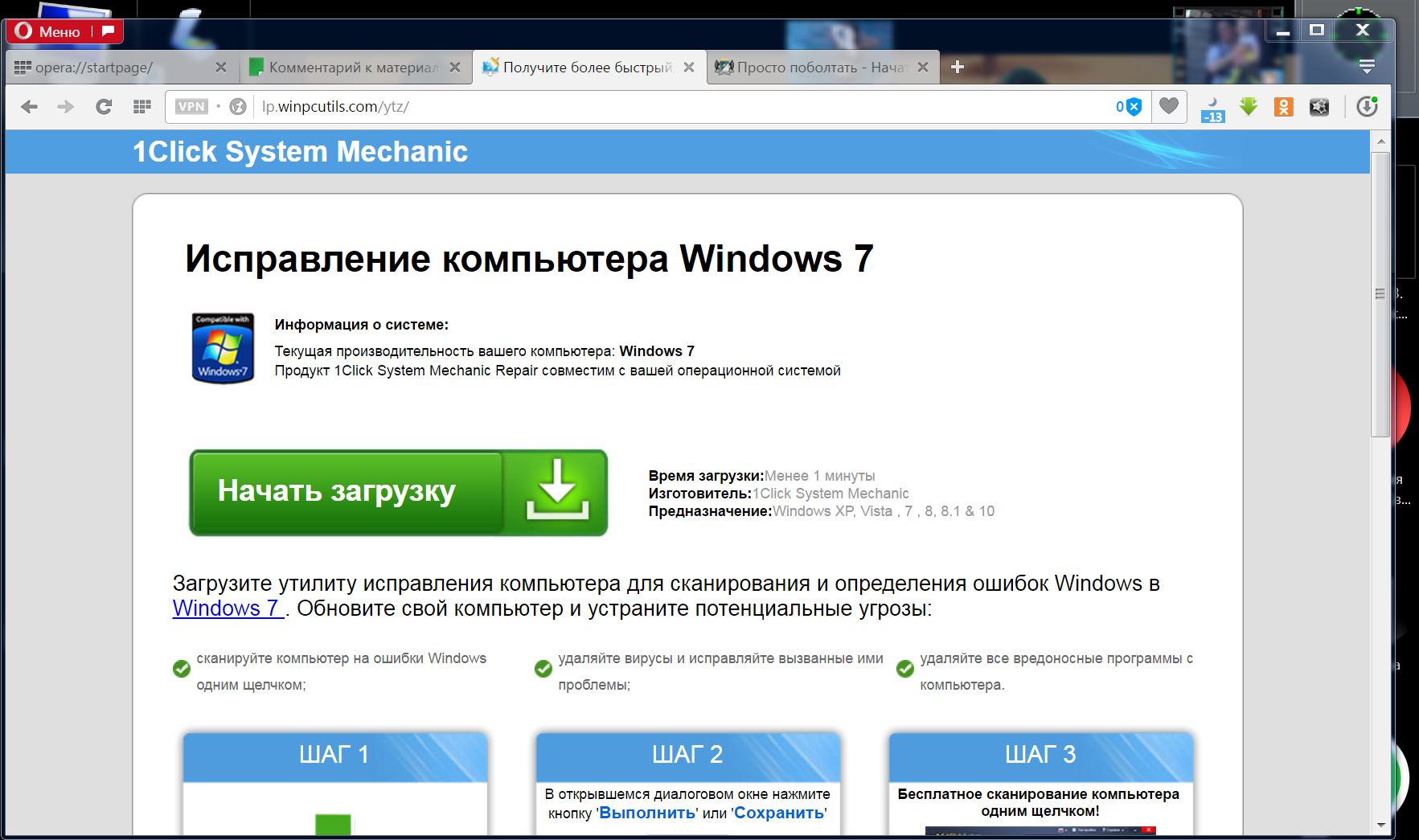Click the Выполнить text in step 2

click(x=646, y=813)
